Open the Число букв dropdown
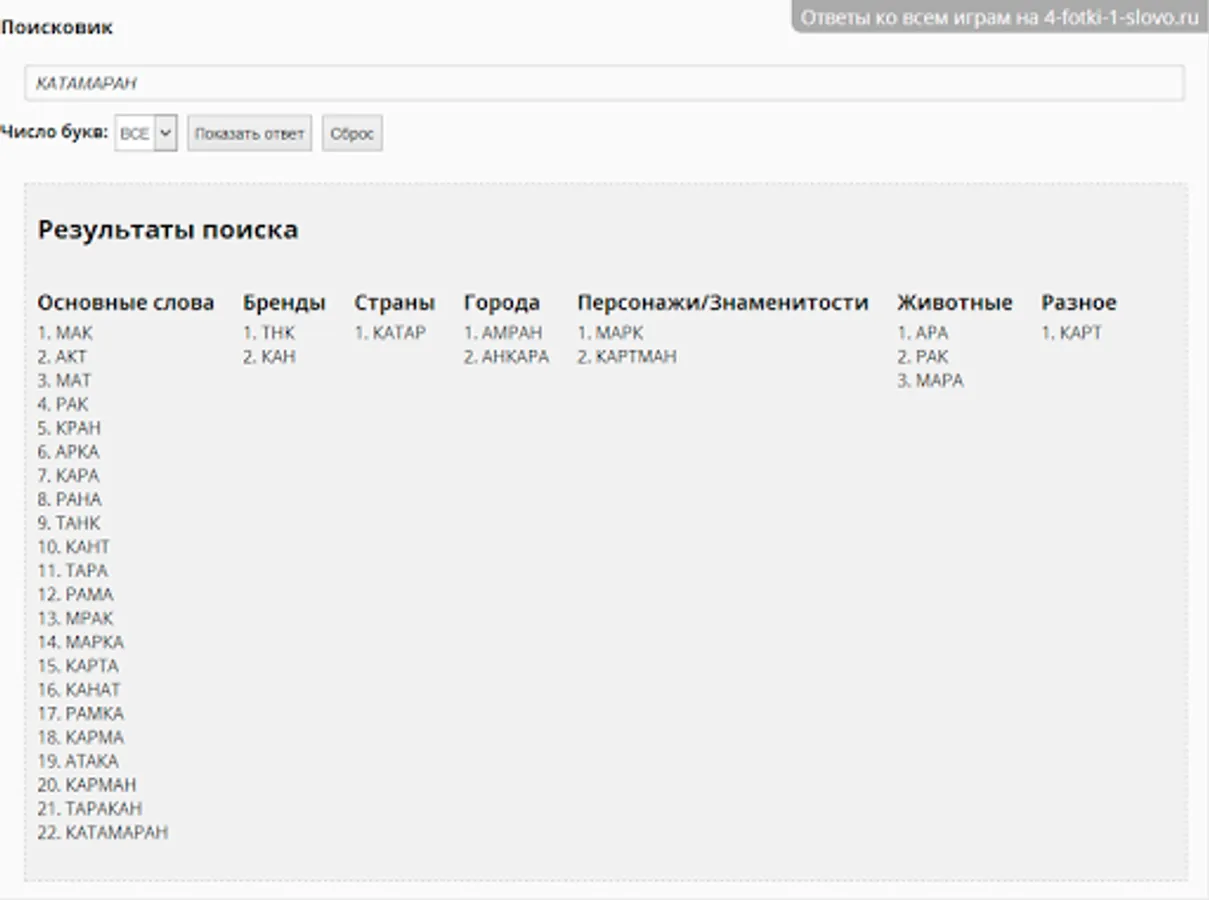Screen dimensions: 1209x900 coord(146,133)
